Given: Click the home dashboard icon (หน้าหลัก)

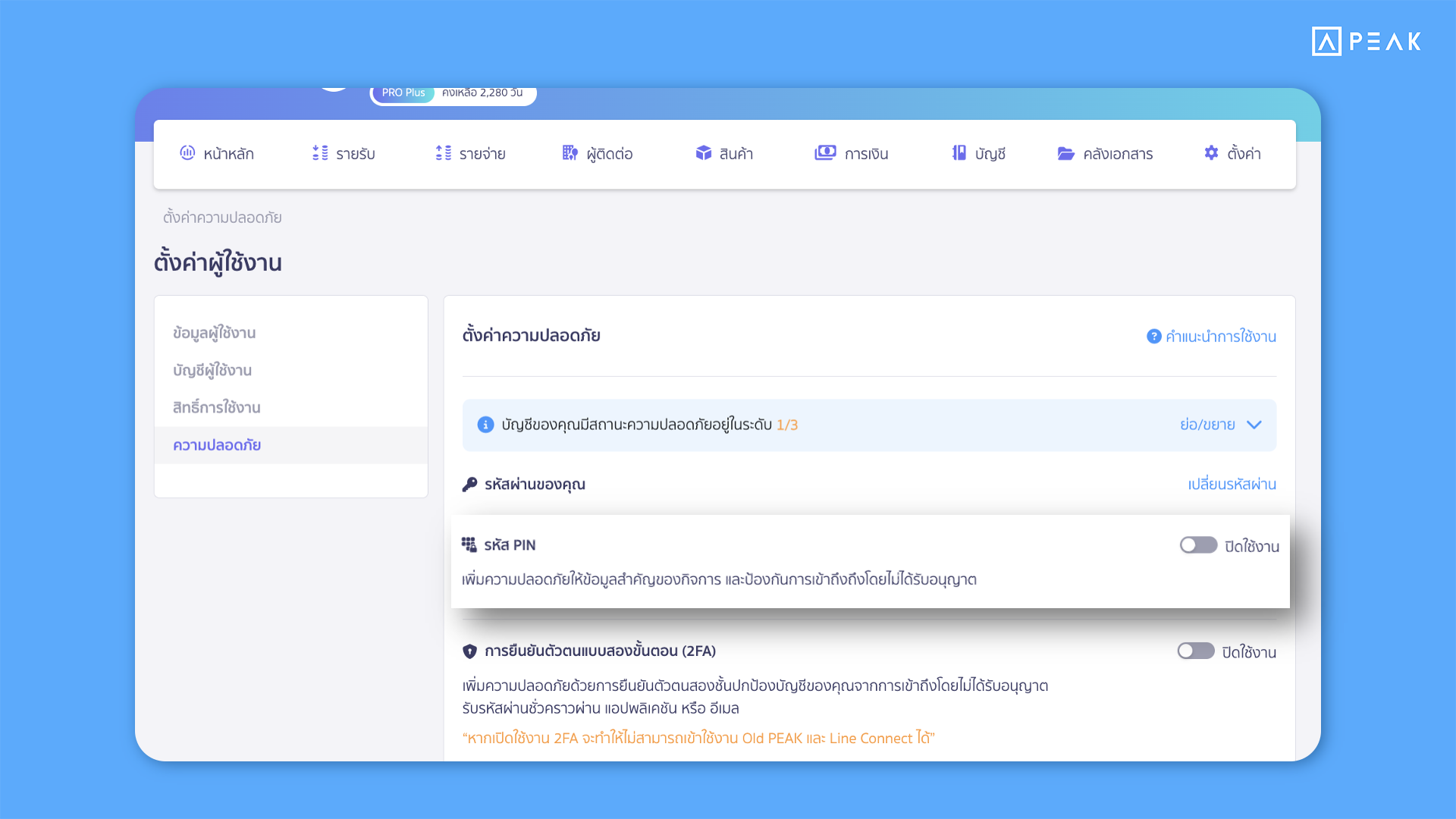Looking at the screenshot, I should point(187,153).
